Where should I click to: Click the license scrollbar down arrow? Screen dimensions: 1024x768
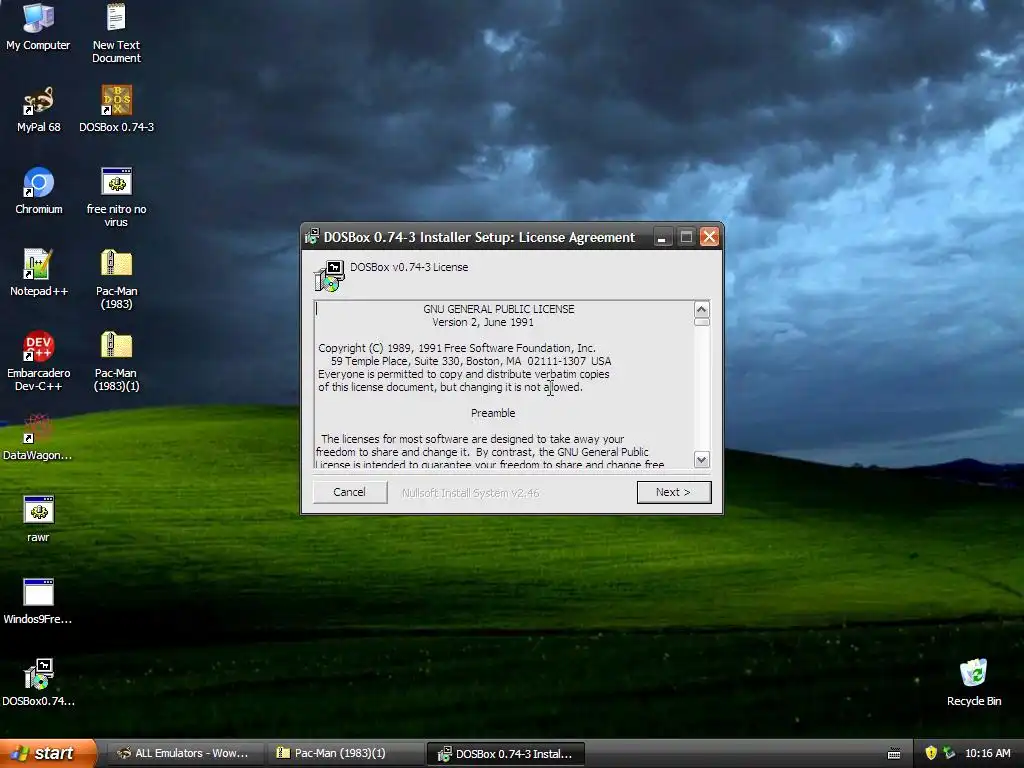click(x=701, y=459)
